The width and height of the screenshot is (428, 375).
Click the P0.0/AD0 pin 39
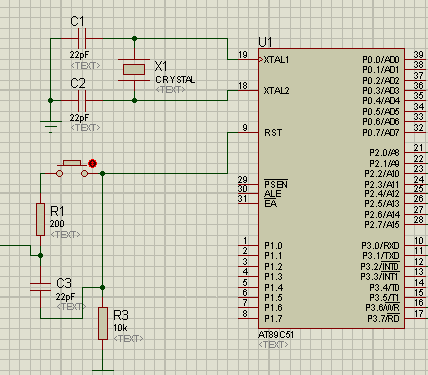[x=416, y=59]
